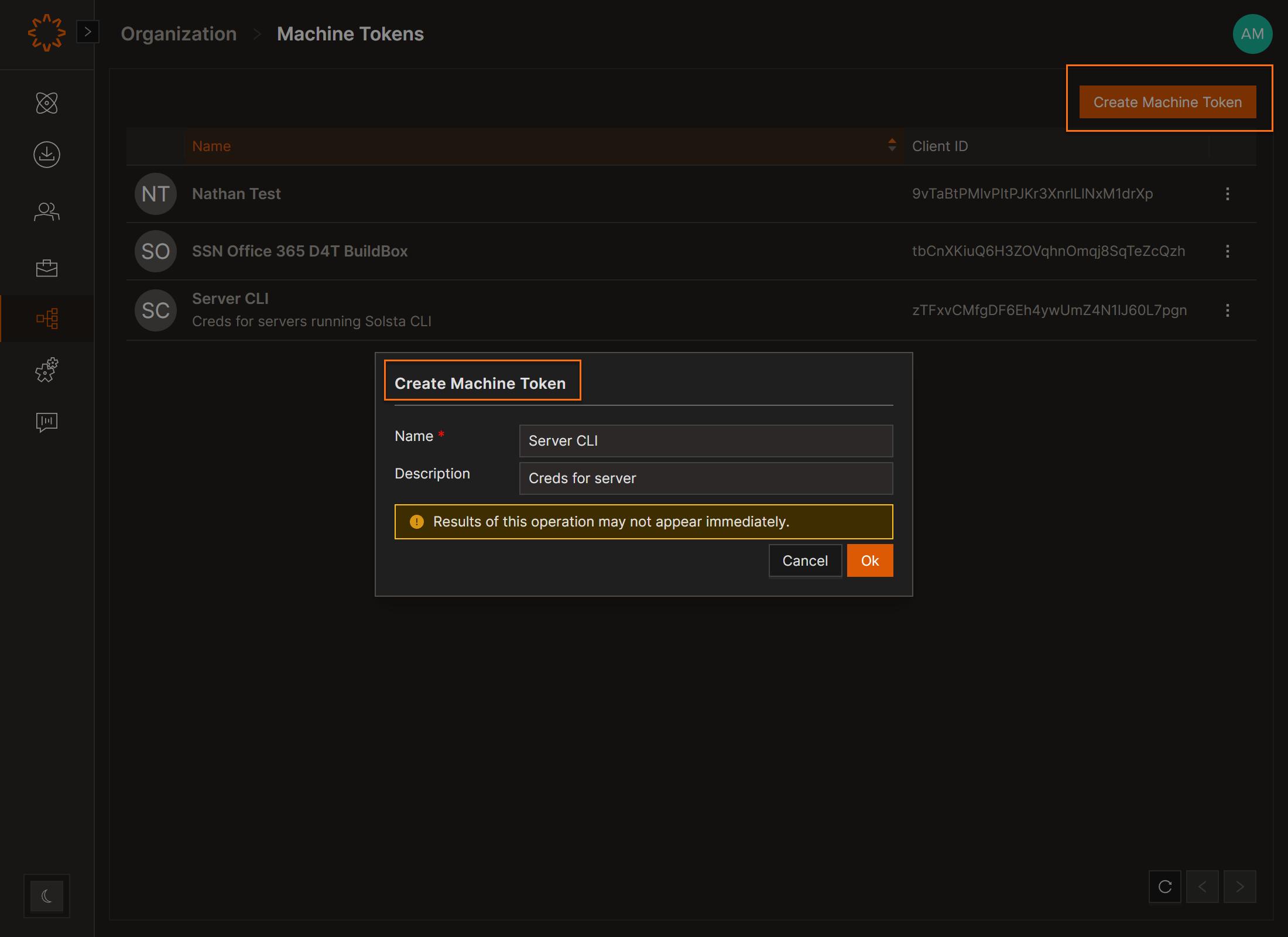Image resolution: width=1288 pixels, height=937 pixels.
Task: Open options menu for Server CLI row
Action: pos(1227,310)
